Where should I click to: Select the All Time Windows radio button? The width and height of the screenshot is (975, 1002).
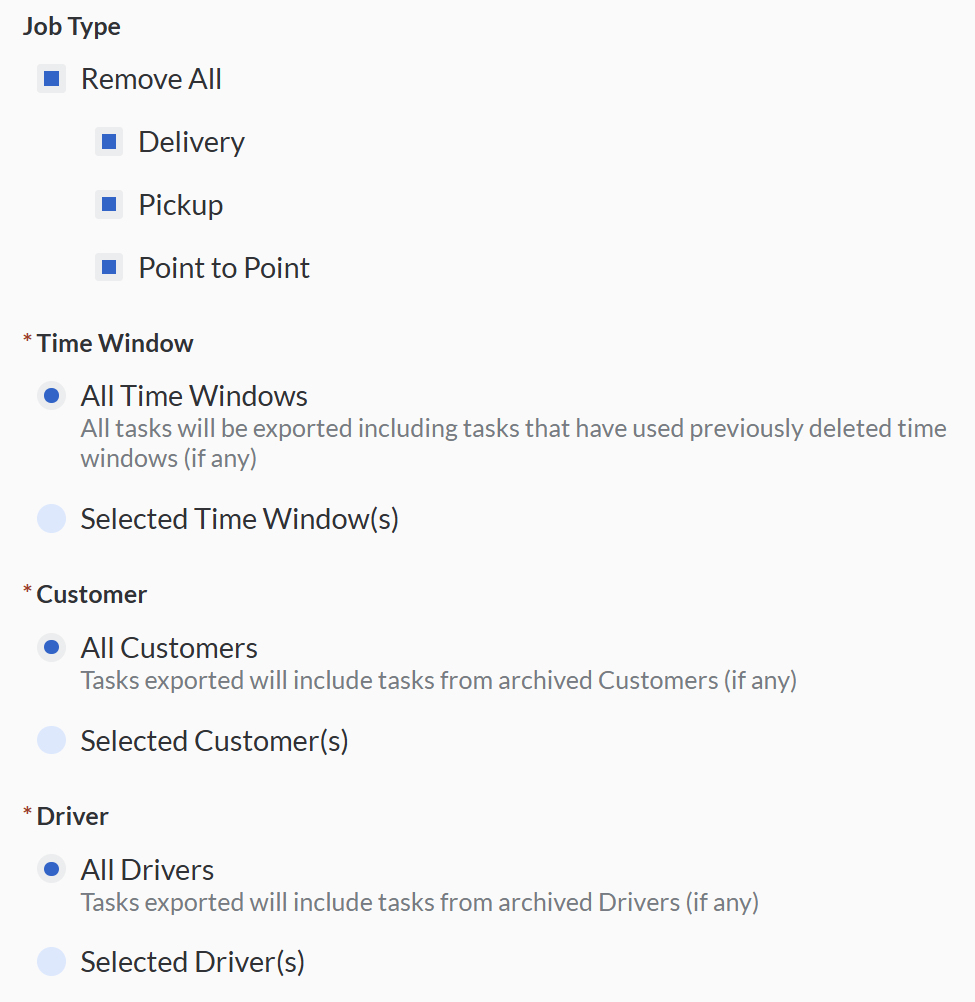click(x=52, y=396)
